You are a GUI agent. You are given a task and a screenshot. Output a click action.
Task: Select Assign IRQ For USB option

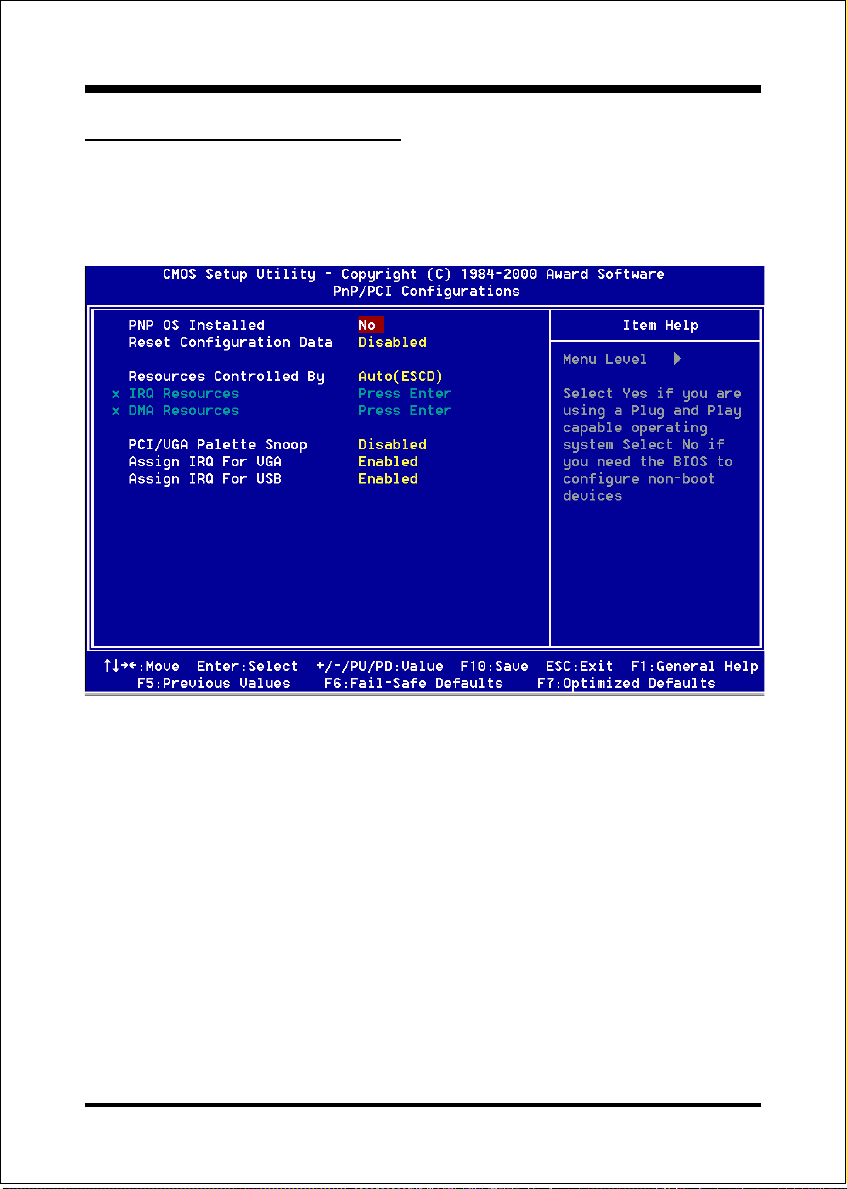tap(205, 479)
